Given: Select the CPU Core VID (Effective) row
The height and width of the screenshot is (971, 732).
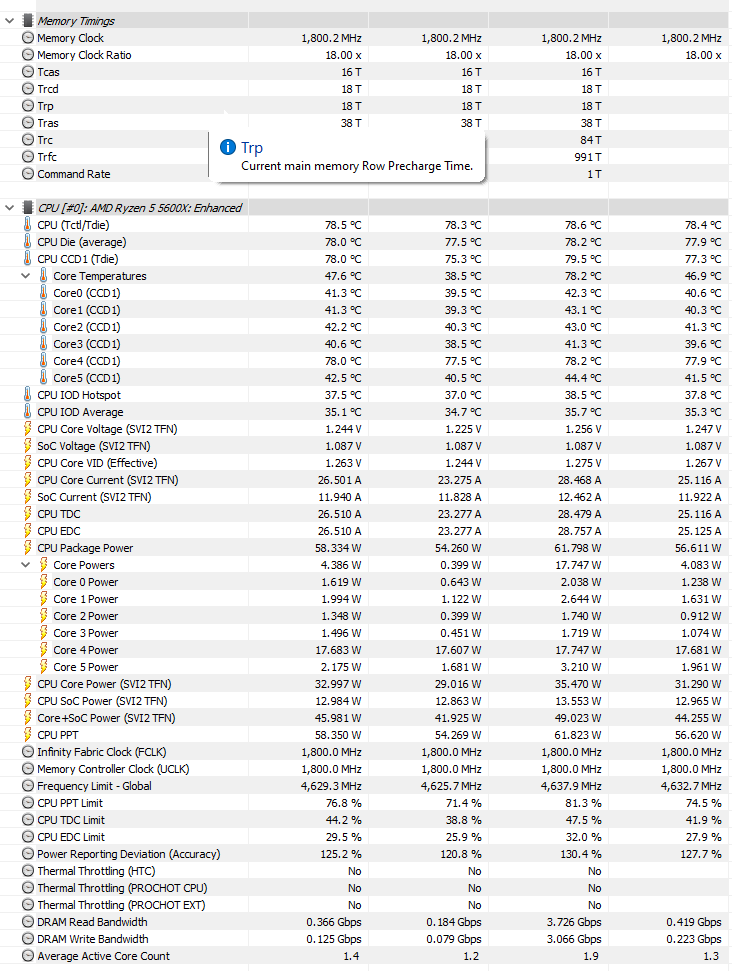Looking at the screenshot, I should coord(366,463).
